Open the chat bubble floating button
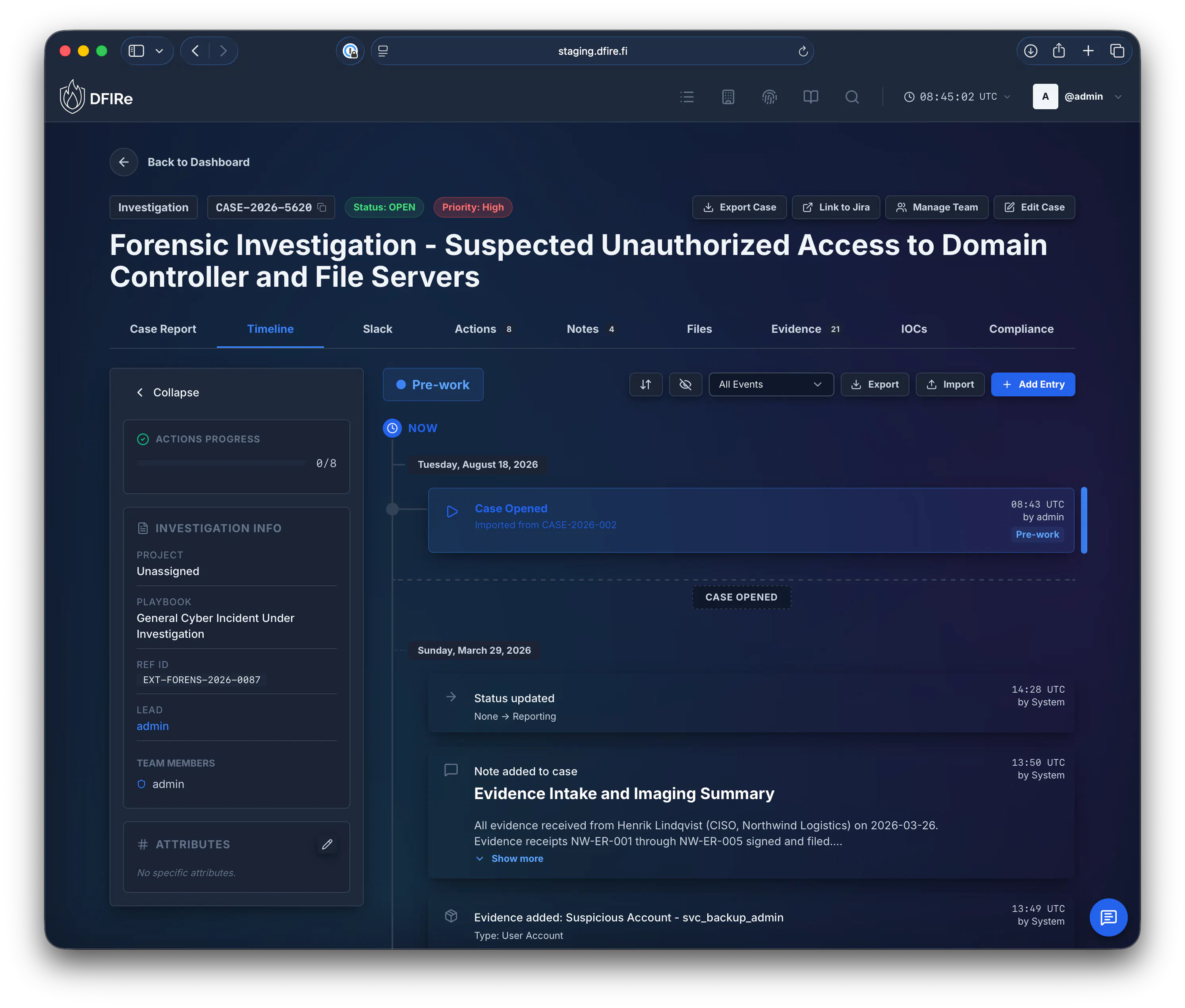This screenshot has height=1008, width=1185. tap(1108, 918)
